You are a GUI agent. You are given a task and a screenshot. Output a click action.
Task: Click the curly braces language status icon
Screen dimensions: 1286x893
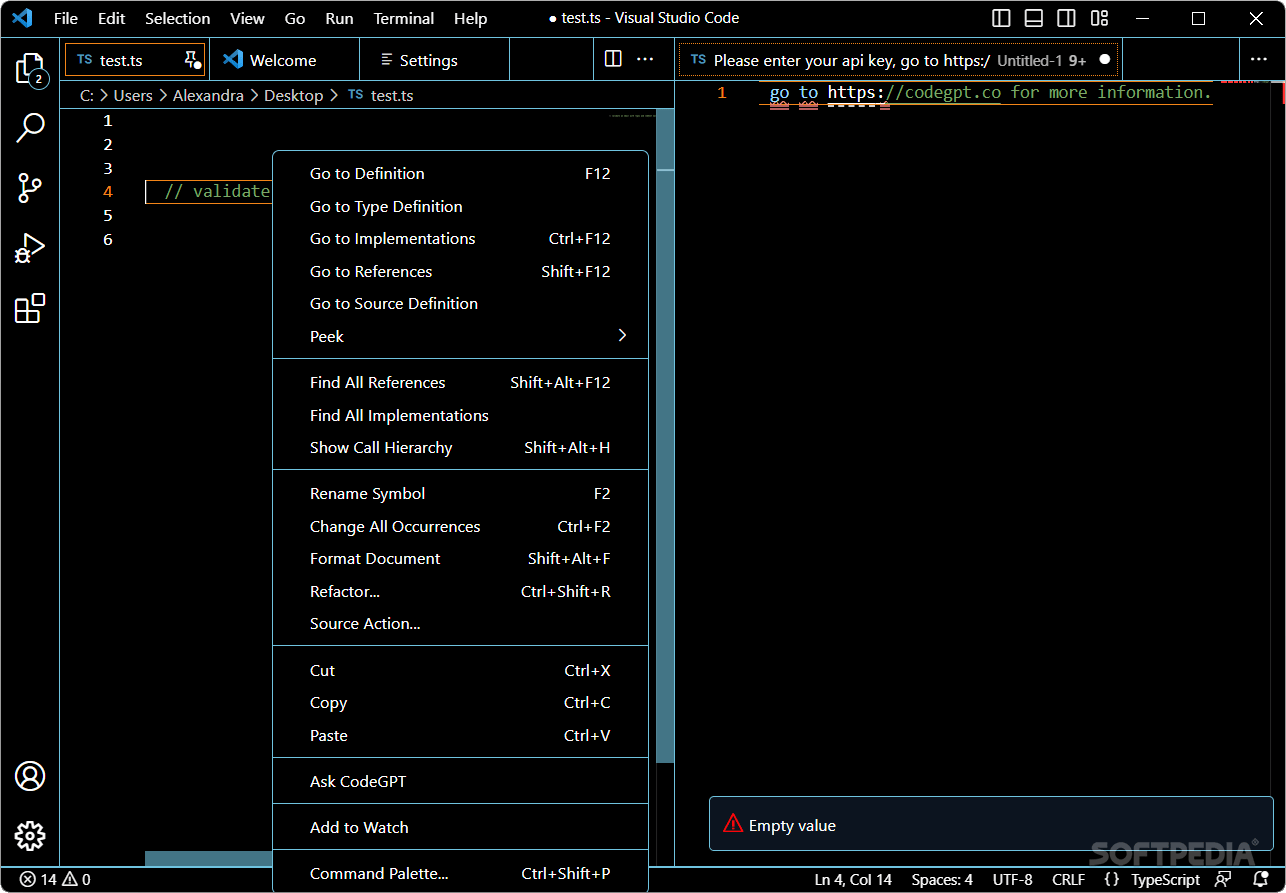(x=1111, y=880)
